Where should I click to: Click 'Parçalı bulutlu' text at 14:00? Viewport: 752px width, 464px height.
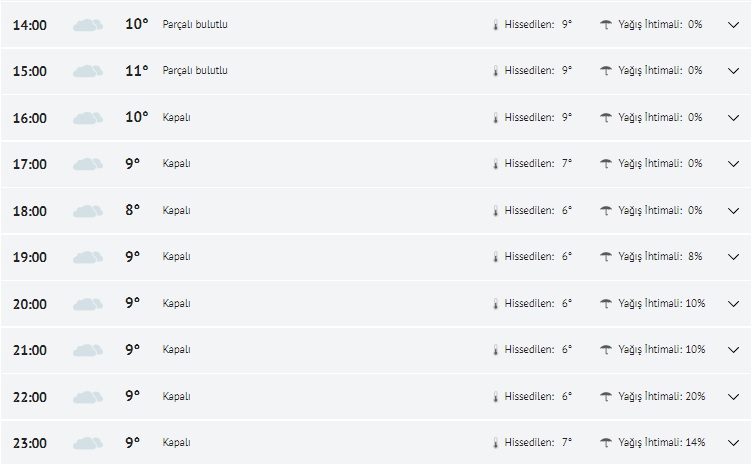pyautogui.click(x=195, y=24)
